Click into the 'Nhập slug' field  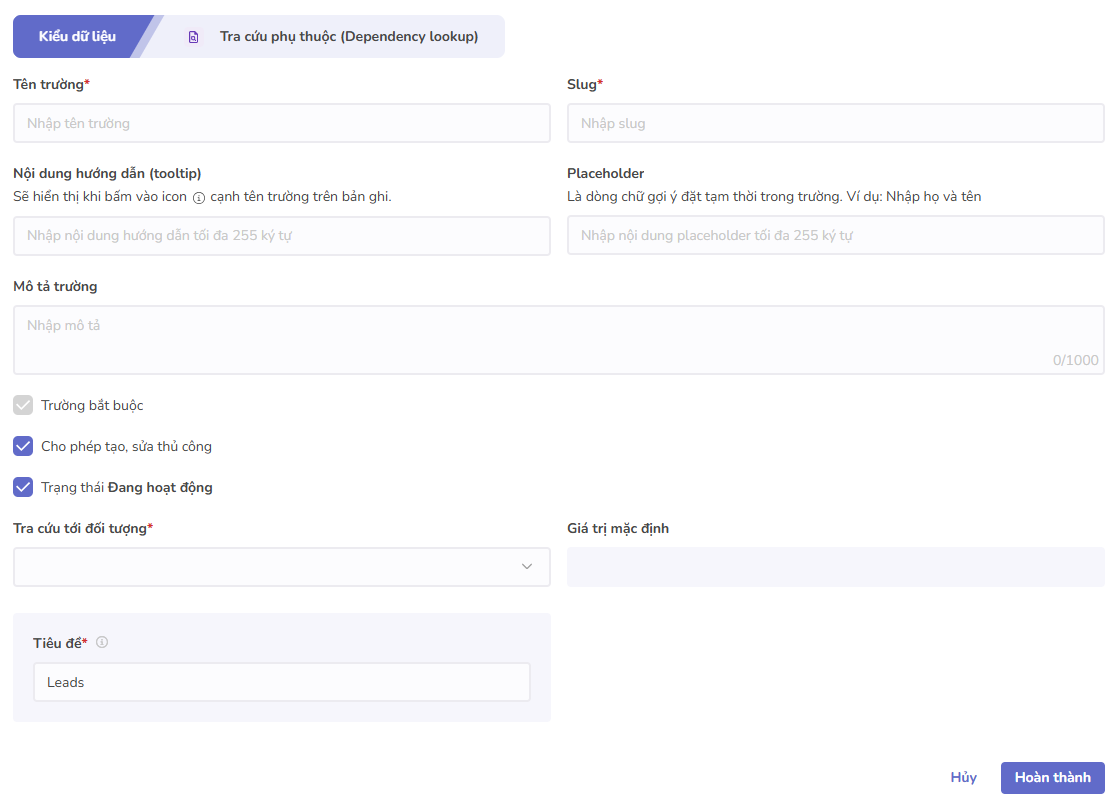coord(835,123)
